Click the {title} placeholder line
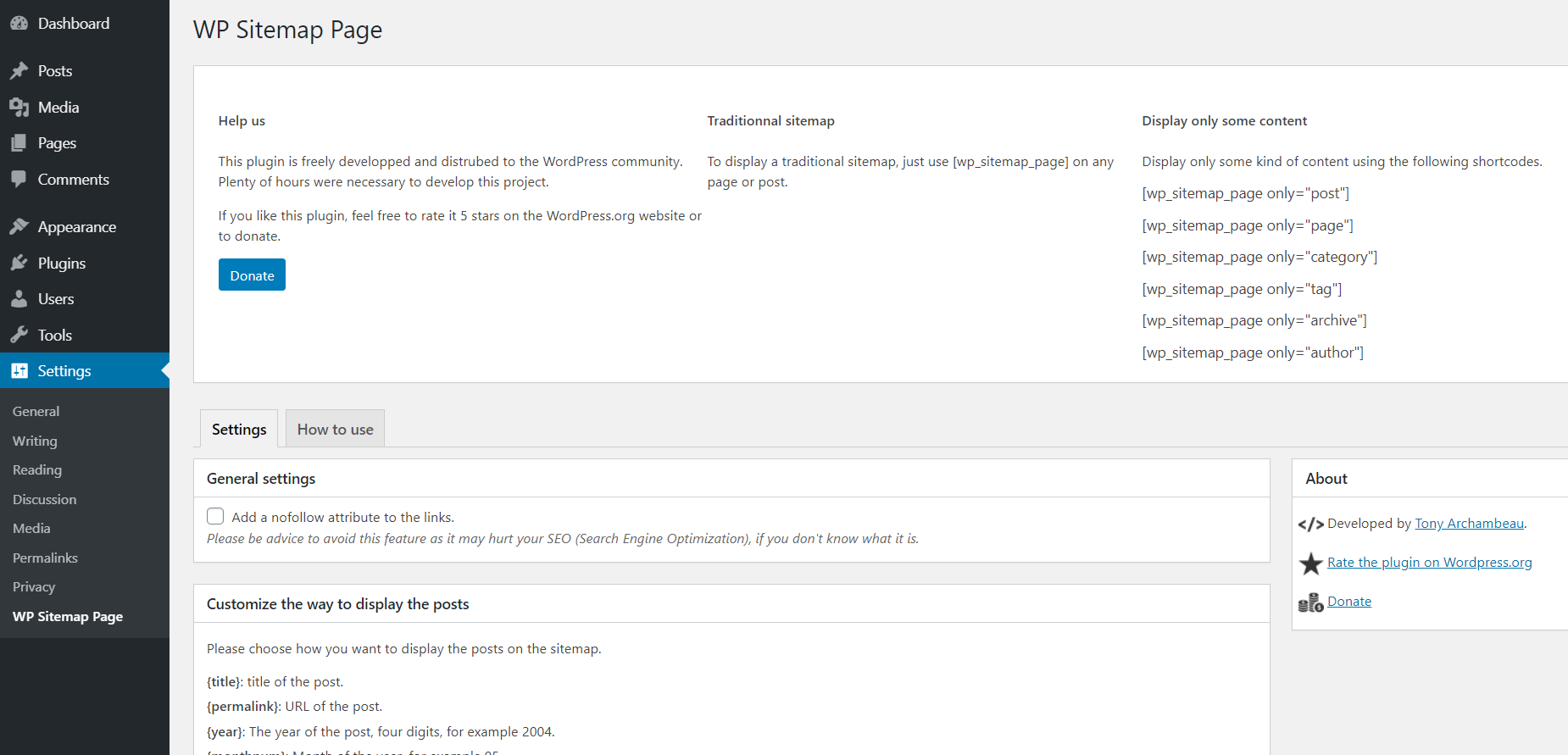1568x755 pixels. click(x=275, y=681)
